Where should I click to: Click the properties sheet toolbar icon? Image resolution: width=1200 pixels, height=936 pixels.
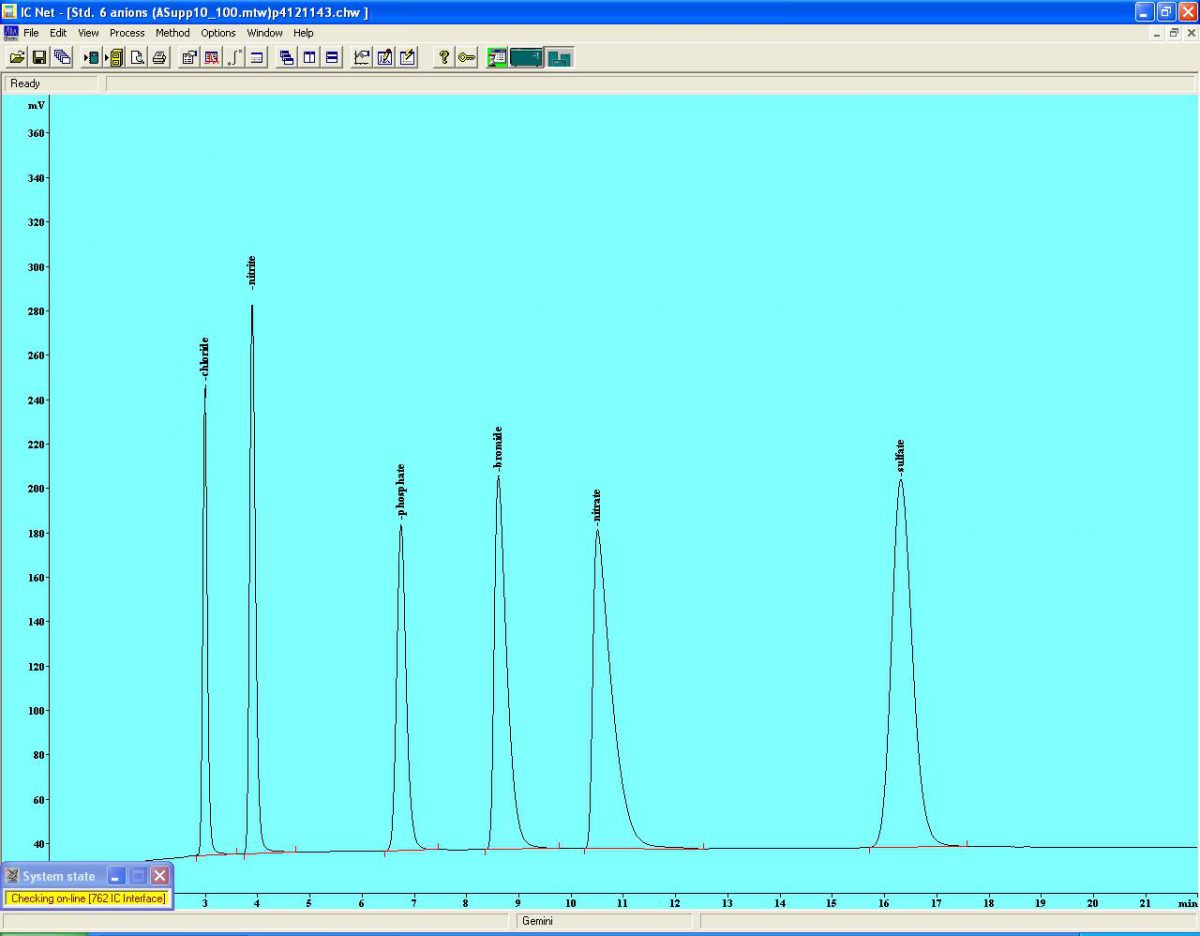pyautogui.click(x=189, y=57)
